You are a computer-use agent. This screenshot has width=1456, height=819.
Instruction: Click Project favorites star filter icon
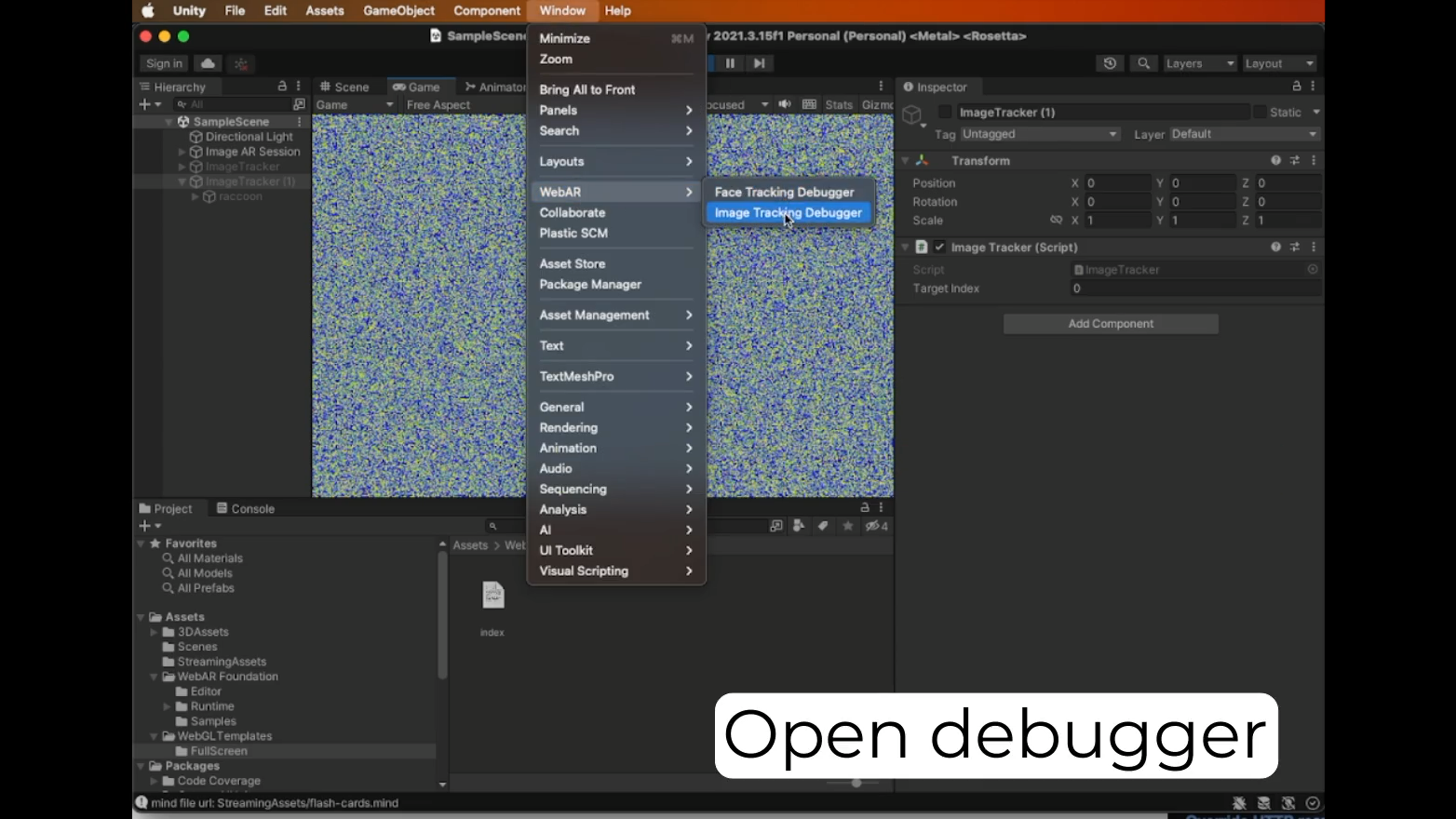click(847, 527)
